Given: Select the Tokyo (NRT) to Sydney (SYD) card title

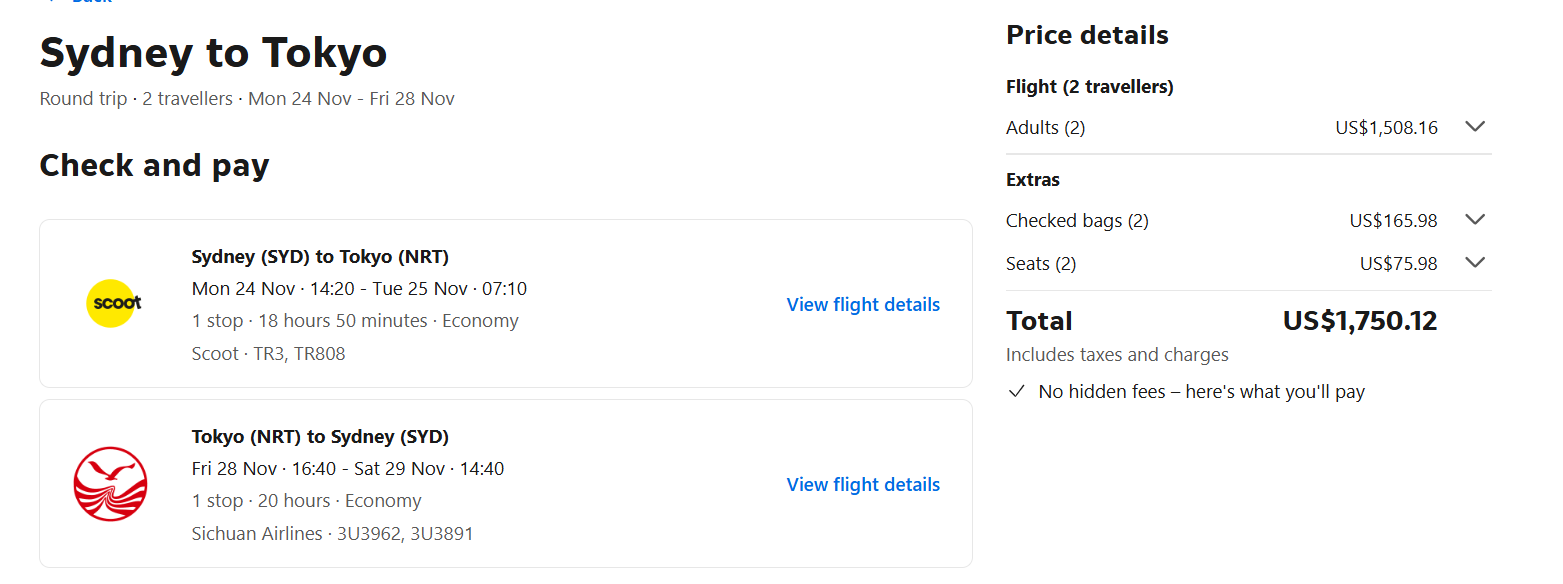Looking at the screenshot, I should [x=320, y=437].
